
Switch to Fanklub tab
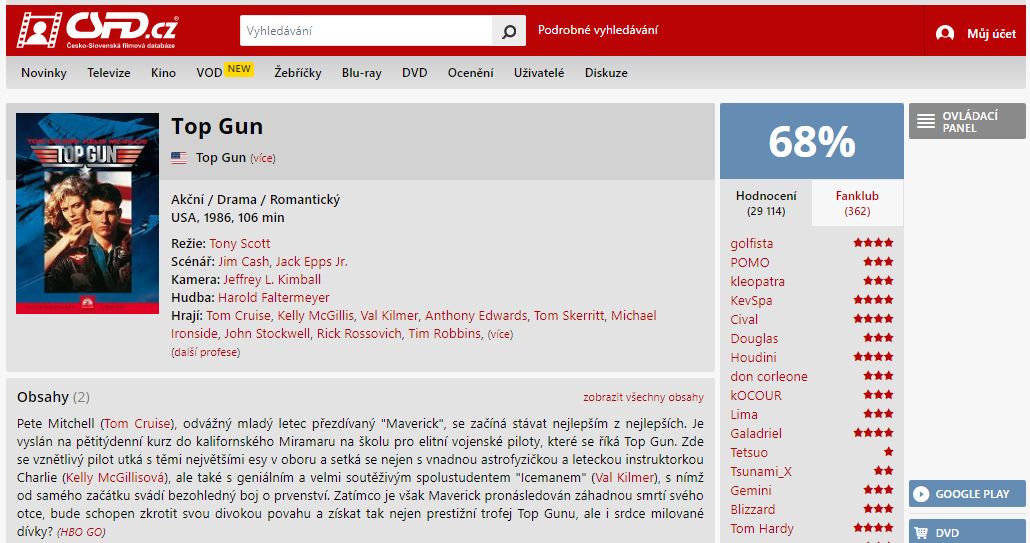pyautogui.click(x=857, y=203)
